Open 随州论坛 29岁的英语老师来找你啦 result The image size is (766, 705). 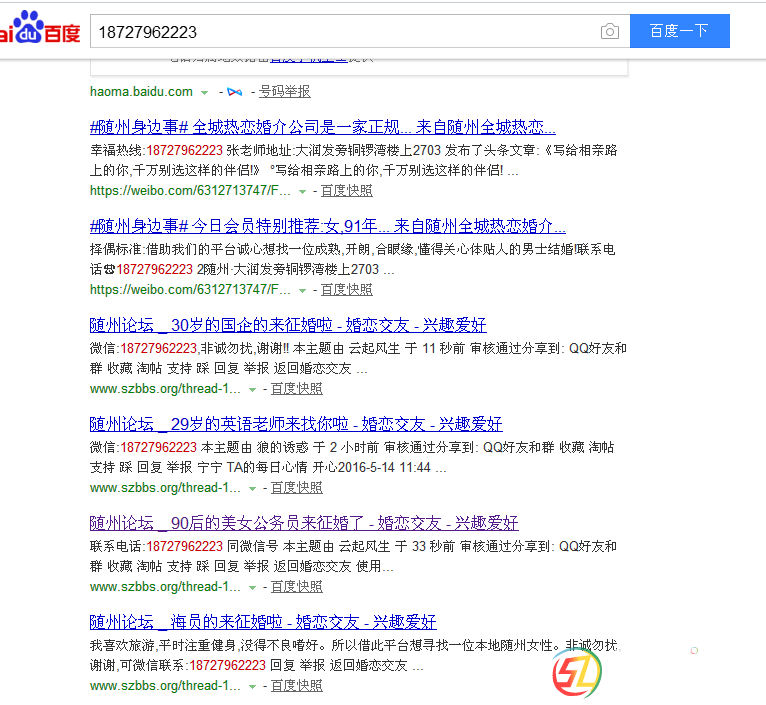tap(295, 424)
